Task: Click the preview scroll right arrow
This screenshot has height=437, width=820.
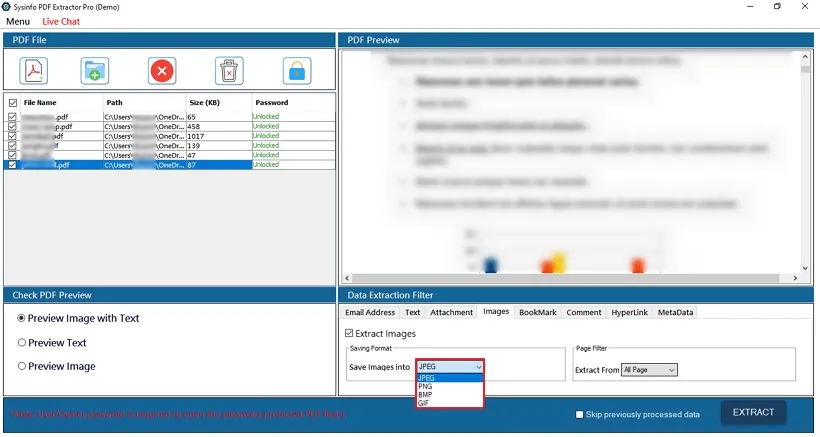Action: pyautogui.click(x=795, y=278)
